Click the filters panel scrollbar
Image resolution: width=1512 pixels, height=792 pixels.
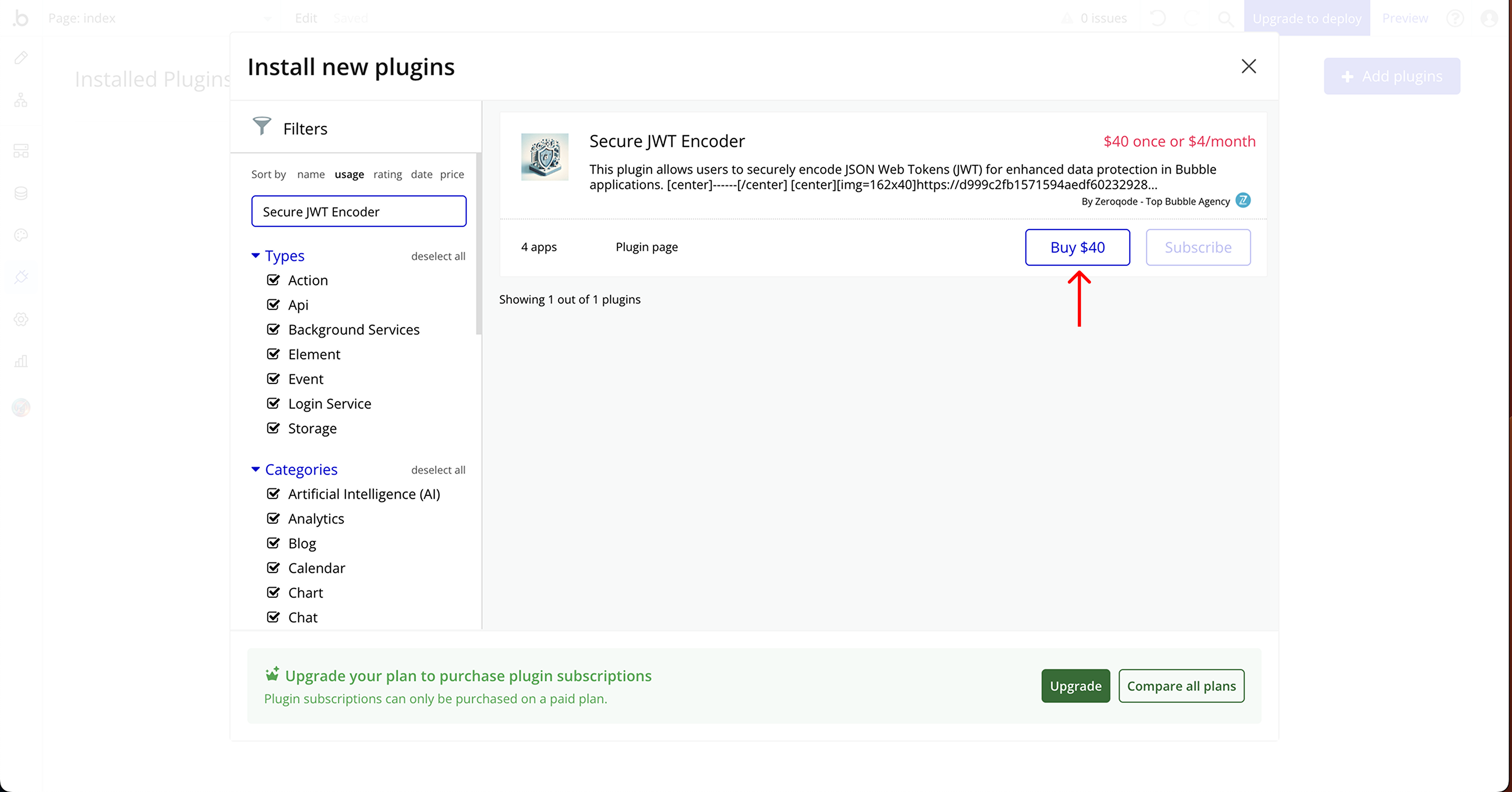pyautogui.click(x=478, y=244)
